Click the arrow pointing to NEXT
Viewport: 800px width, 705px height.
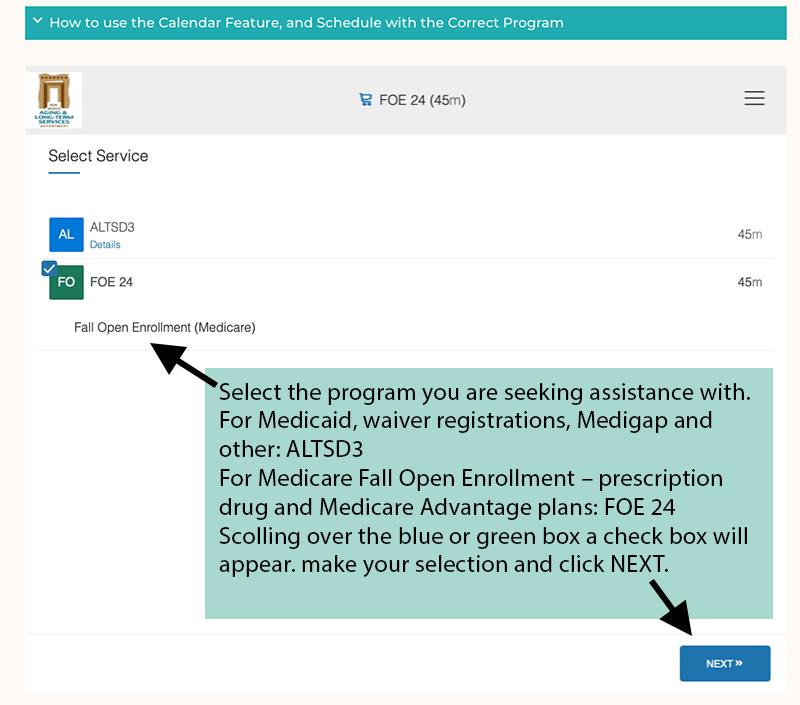[672, 607]
